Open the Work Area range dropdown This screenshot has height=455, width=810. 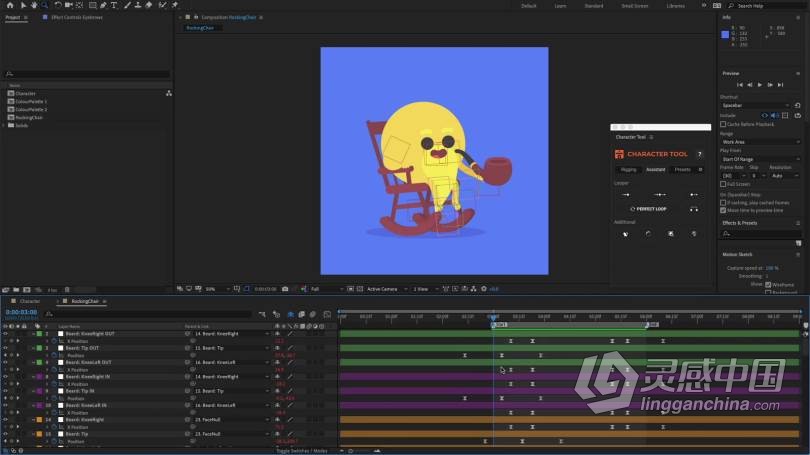[x=756, y=142]
